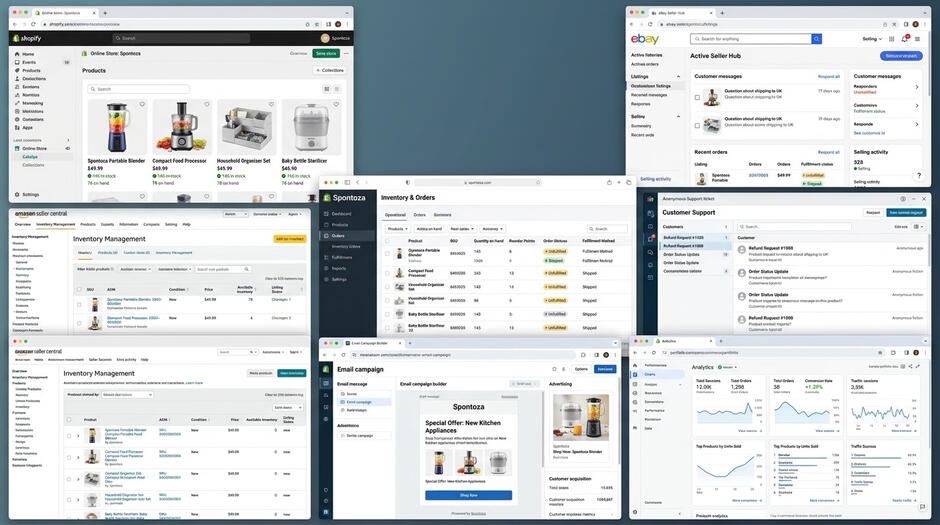The width and height of the screenshot is (940, 525).
Task: Click heart icon on Household Organiser Set card
Action: click(271, 104)
